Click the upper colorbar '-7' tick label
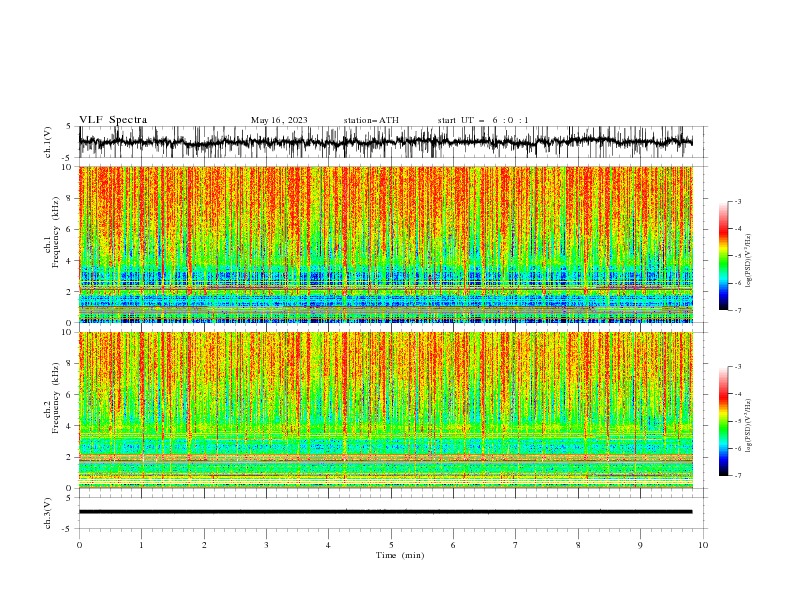Viewport: 792px width, 612px height. pyautogui.click(x=738, y=310)
